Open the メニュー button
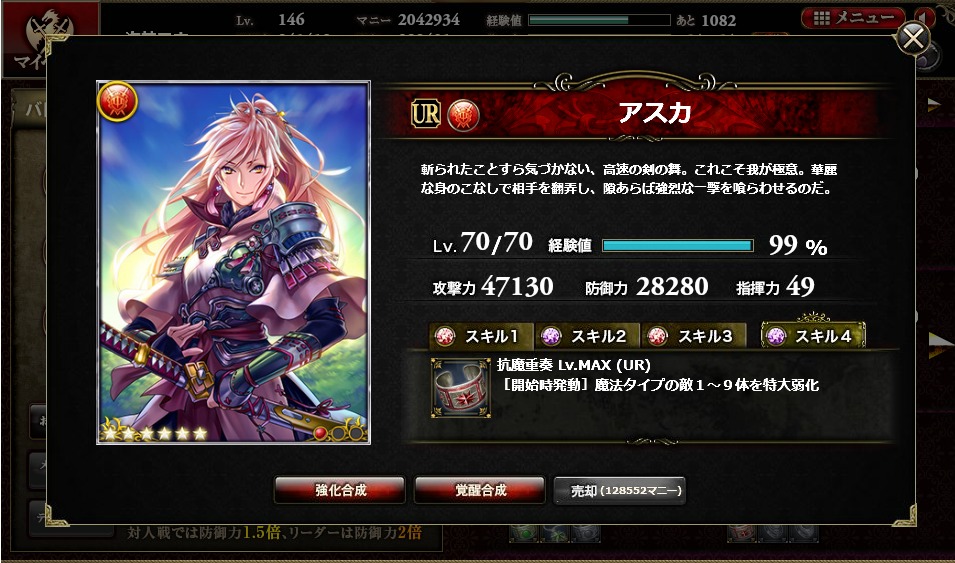 (853, 18)
